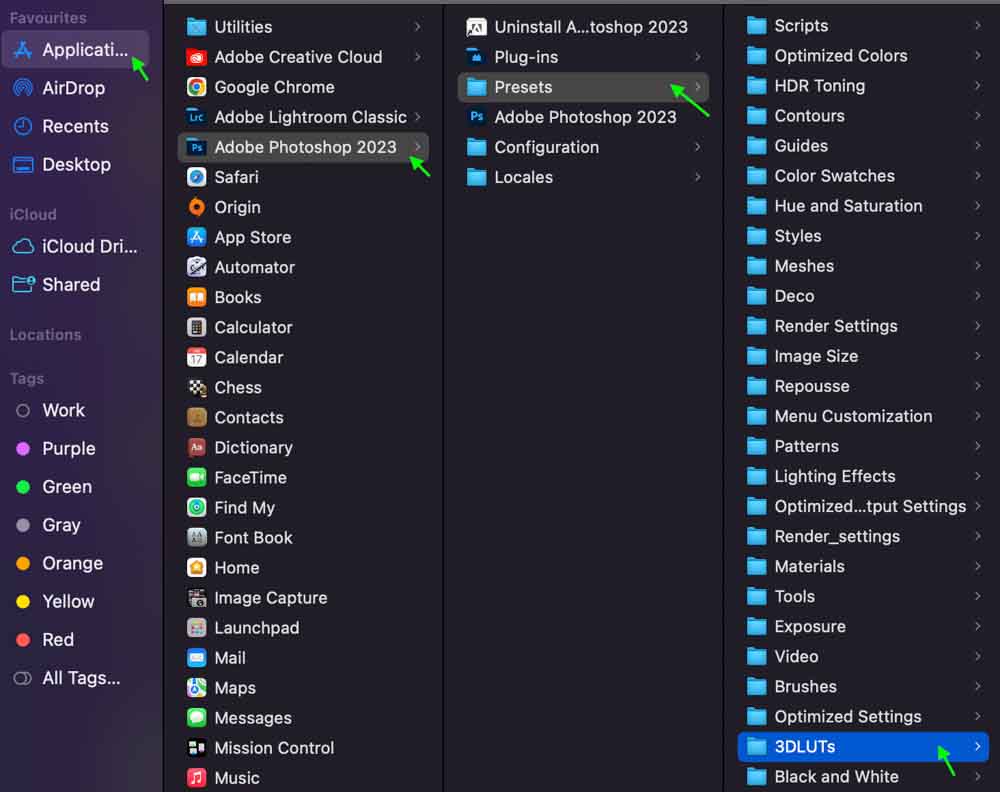Select the Adobe Lightroom Classic icon
The image size is (1000, 792).
pos(197,117)
